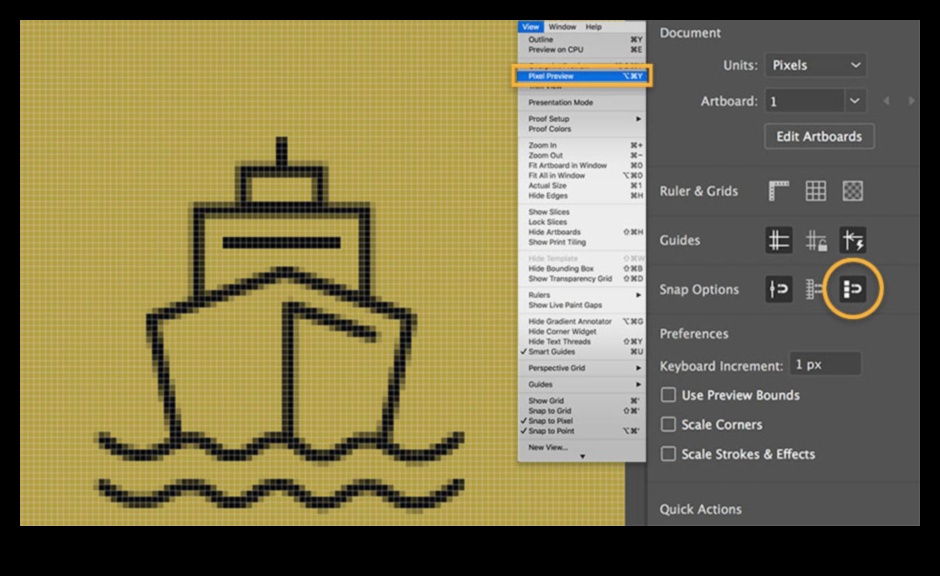Expand the Artboard number dropdown
This screenshot has height=576, width=940.
(854, 101)
